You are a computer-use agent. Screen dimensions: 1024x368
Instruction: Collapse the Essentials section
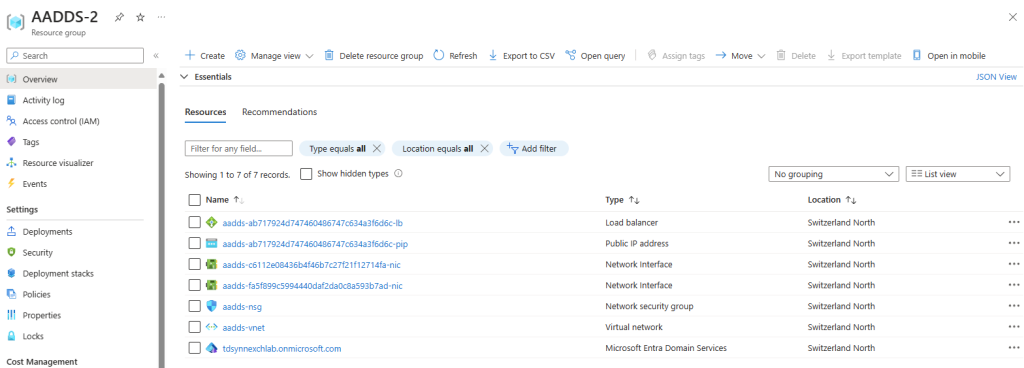(x=184, y=77)
